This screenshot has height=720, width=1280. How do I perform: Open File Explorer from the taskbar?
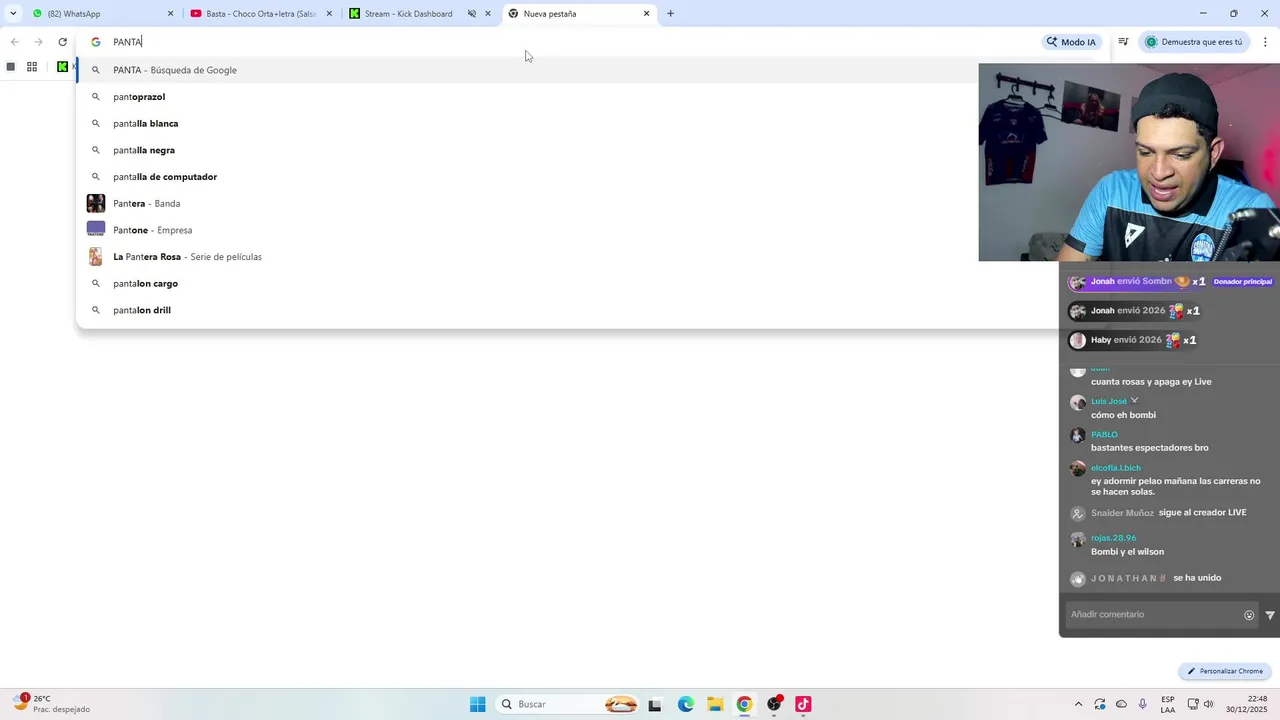point(715,704)
